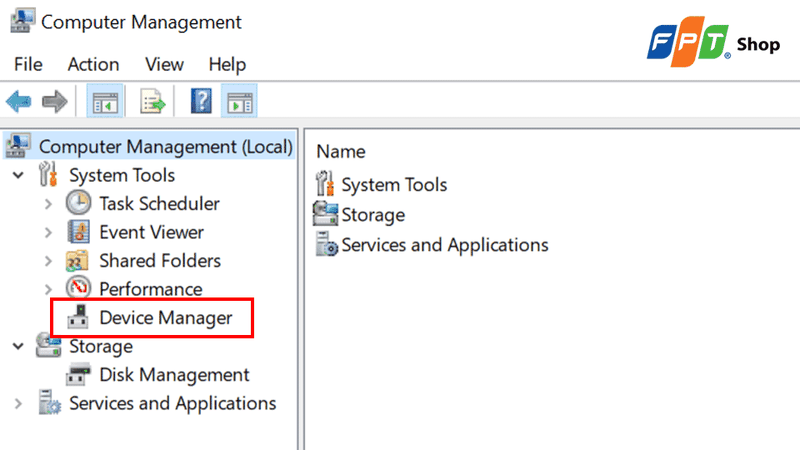Click the Performance gauge icon
Image resolution: width=800 pixels, height=450 pixels.
pos(78,288)
